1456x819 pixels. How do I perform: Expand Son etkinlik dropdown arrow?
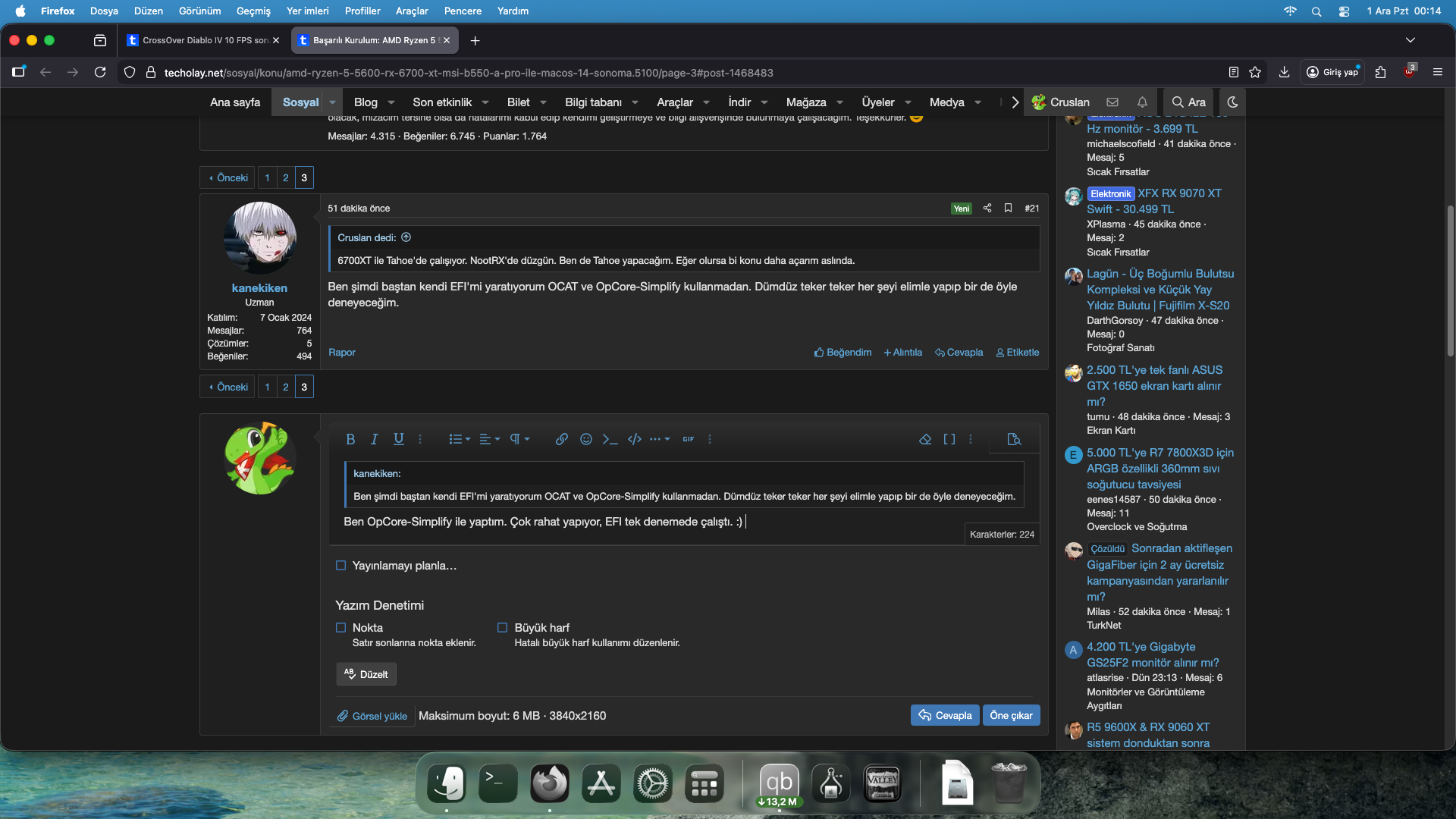[485, 102]
